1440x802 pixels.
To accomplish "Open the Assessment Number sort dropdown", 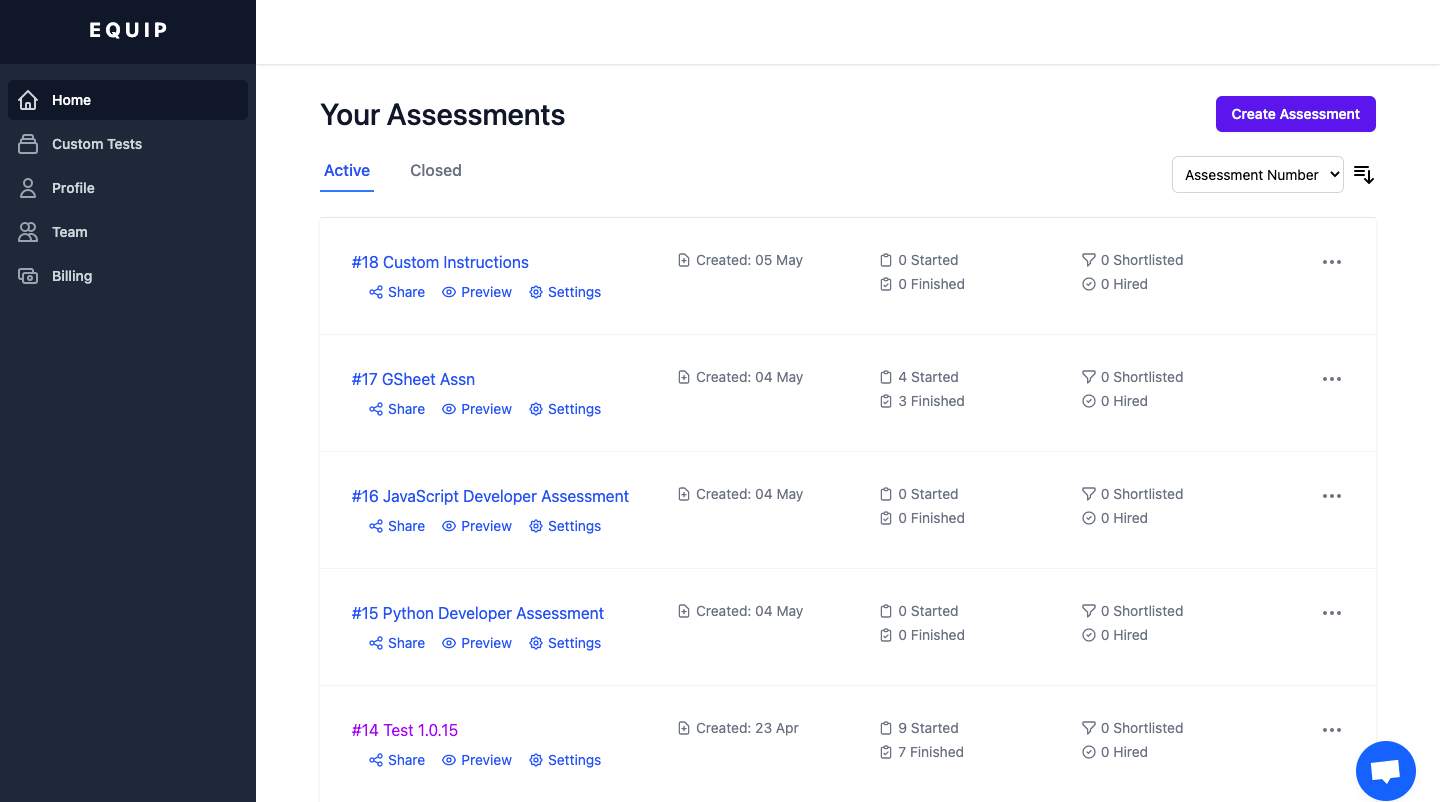I will click(1257, 175).
